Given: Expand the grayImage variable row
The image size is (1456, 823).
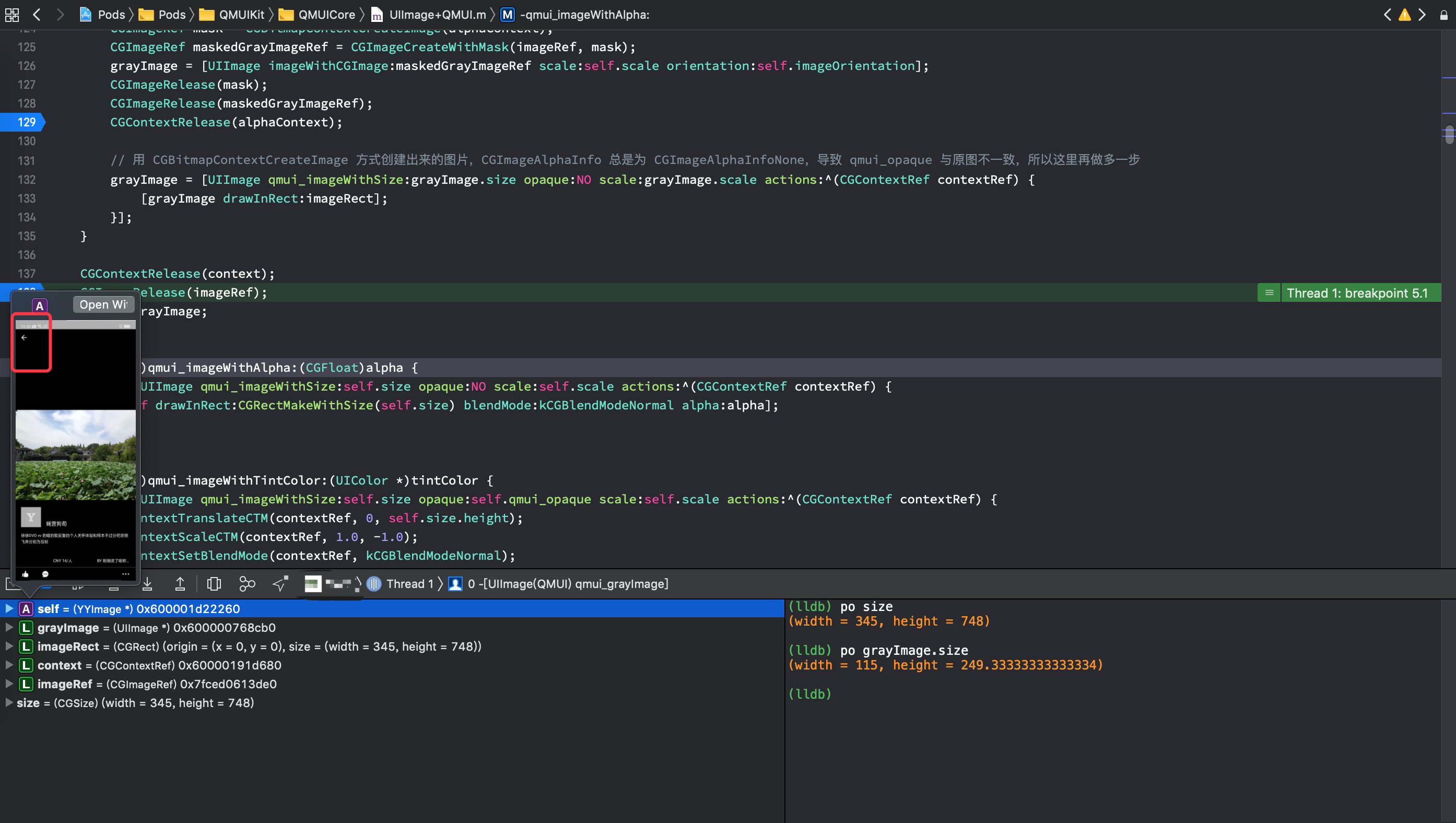Looking at the screenshot, I should tap(8, 627).
